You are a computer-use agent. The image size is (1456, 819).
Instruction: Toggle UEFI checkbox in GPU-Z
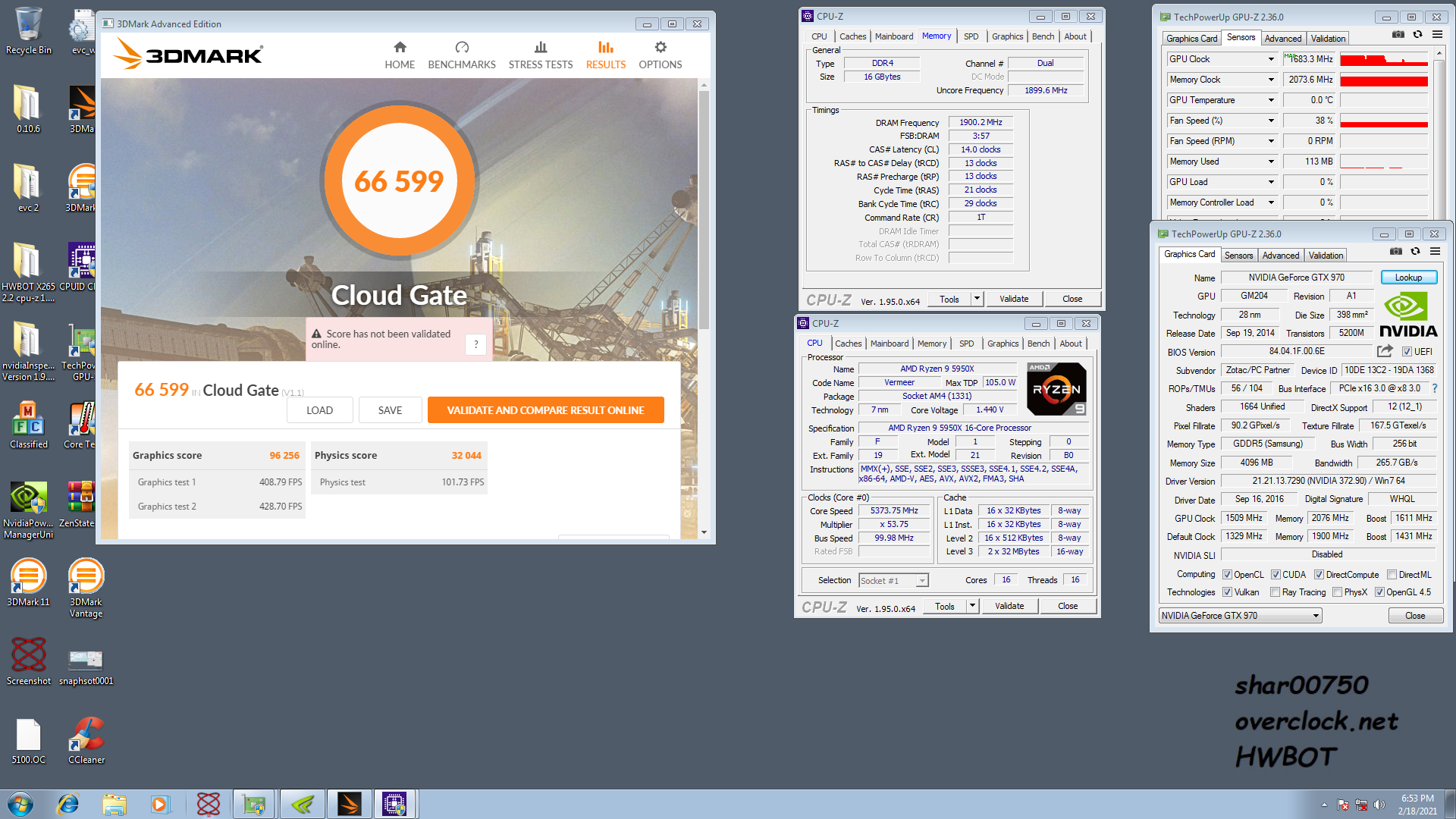(1407, 352)
